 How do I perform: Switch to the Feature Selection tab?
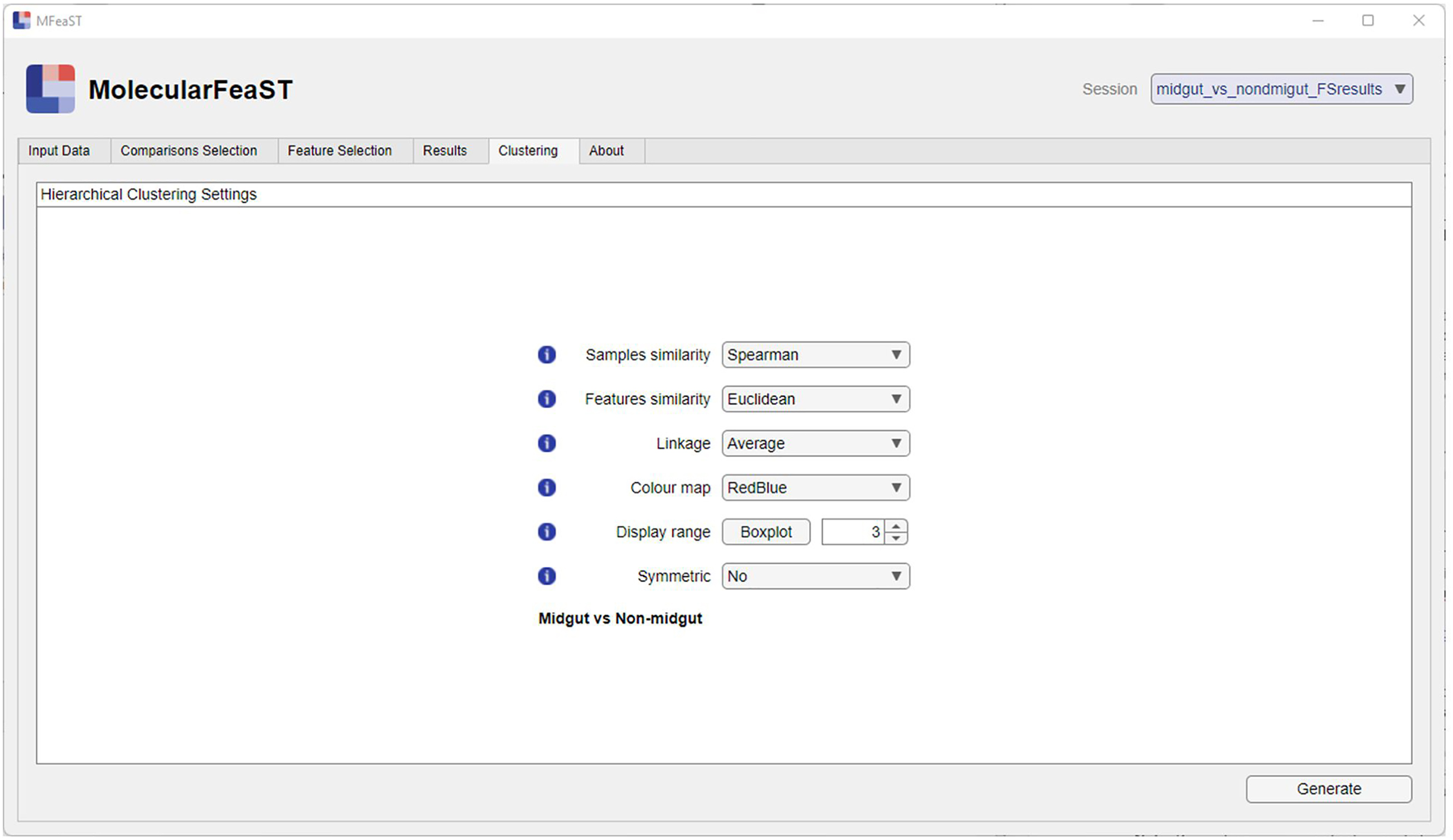pos(339,151)
